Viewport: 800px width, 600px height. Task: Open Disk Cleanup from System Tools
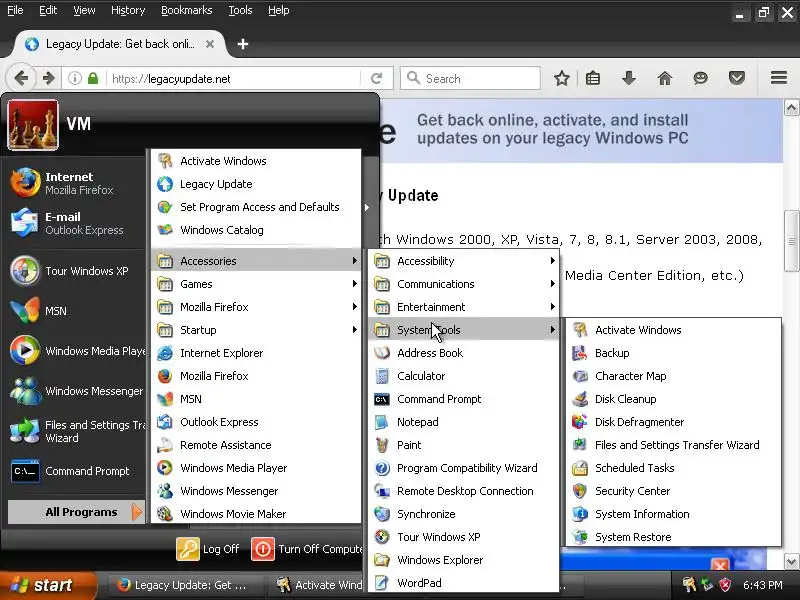click(673, 399)
